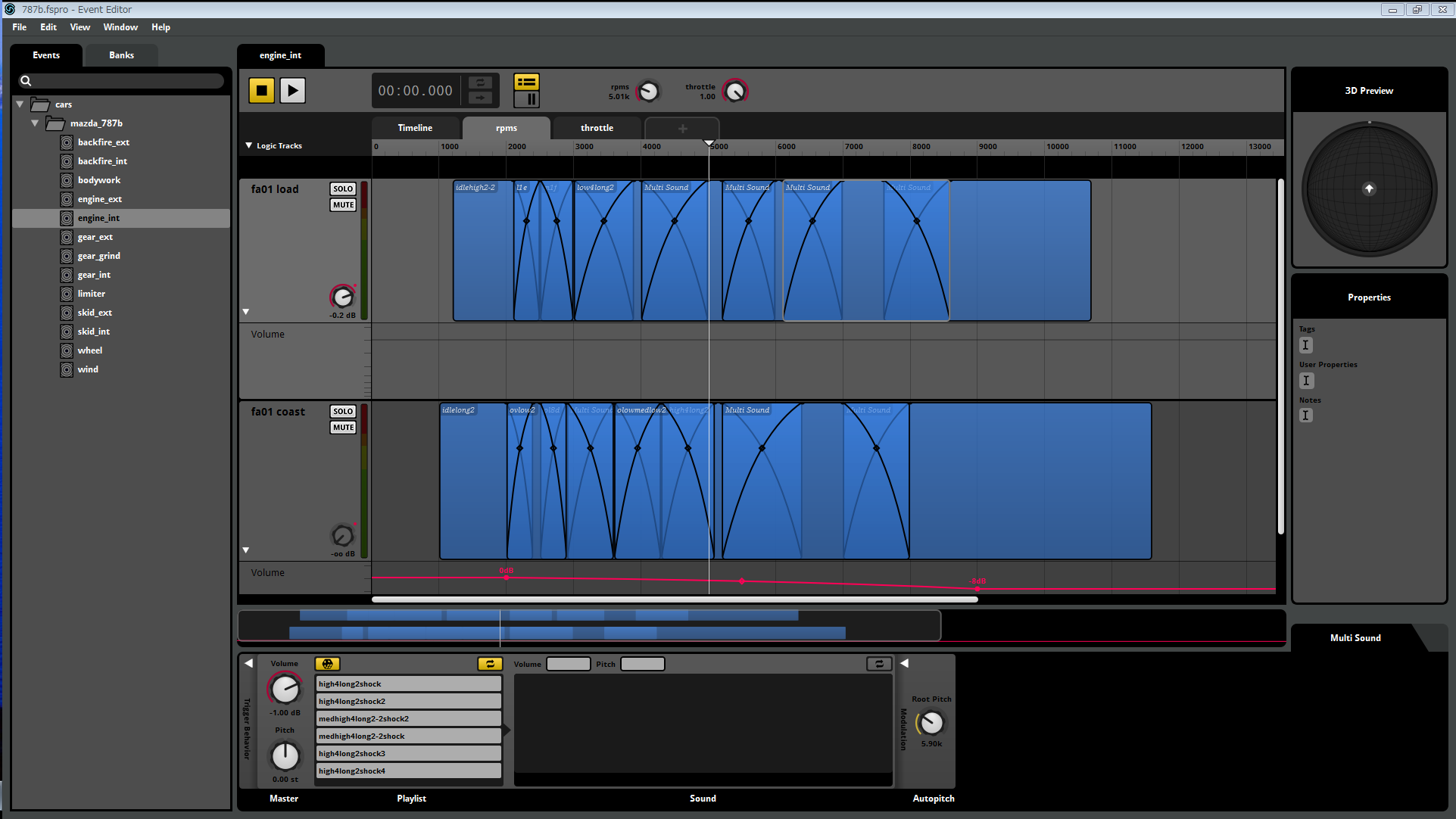The height and width of the screenshot is (819, 1456).
Task: Collapse the mazda_787b folder
Action: pyautogui.click(x=35, y=123)
